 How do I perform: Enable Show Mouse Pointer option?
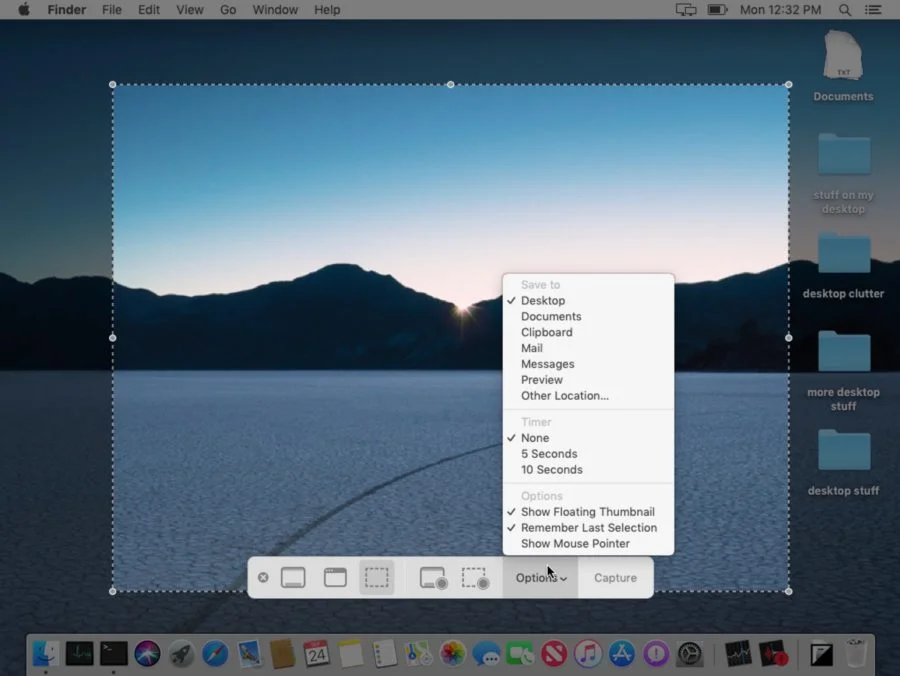pos(588,543)
